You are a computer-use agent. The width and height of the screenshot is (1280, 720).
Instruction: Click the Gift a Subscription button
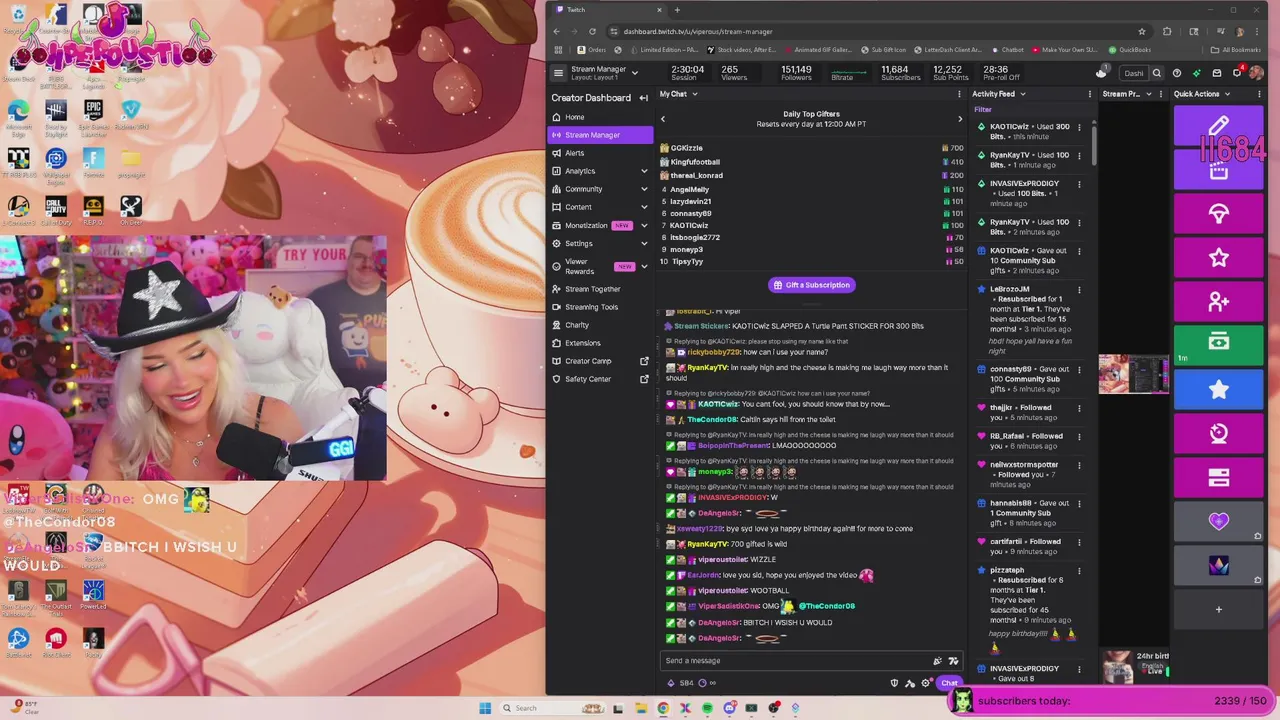click(x=811, y=285)
